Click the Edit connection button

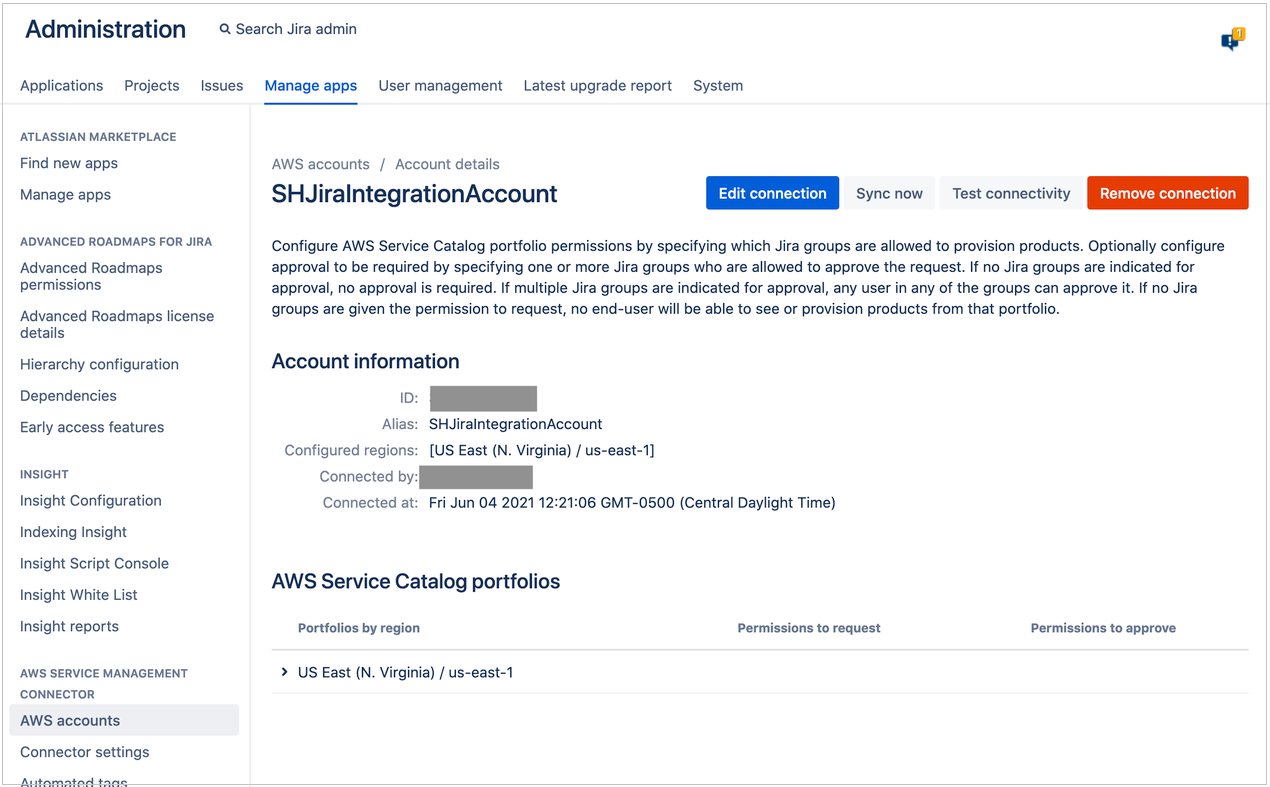772,193
